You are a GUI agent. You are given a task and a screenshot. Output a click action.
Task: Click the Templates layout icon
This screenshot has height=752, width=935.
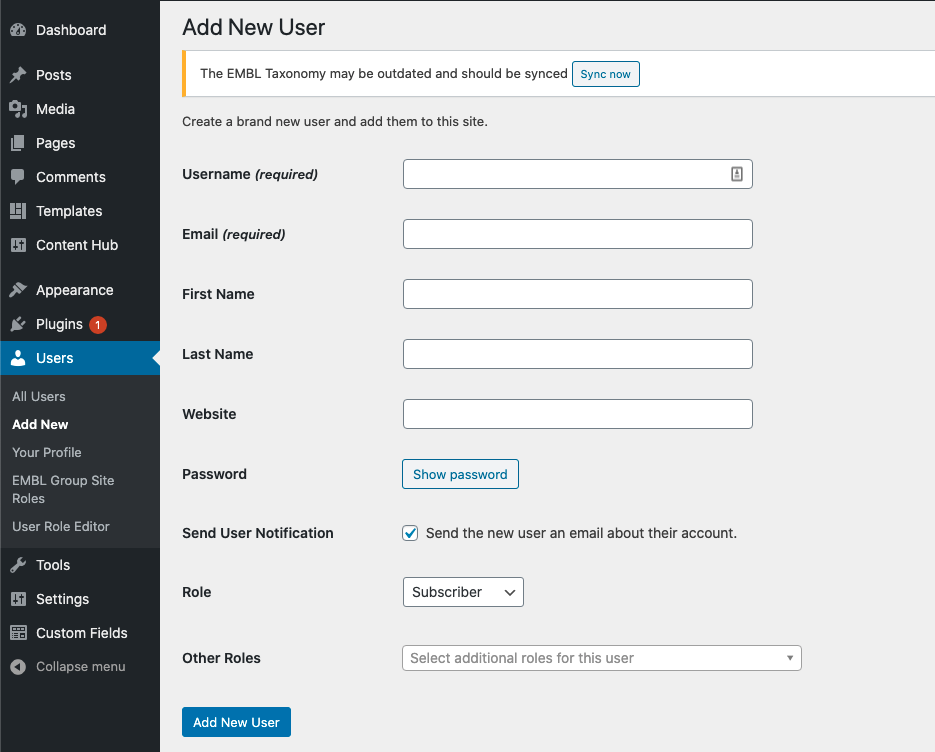coord(18,211)
